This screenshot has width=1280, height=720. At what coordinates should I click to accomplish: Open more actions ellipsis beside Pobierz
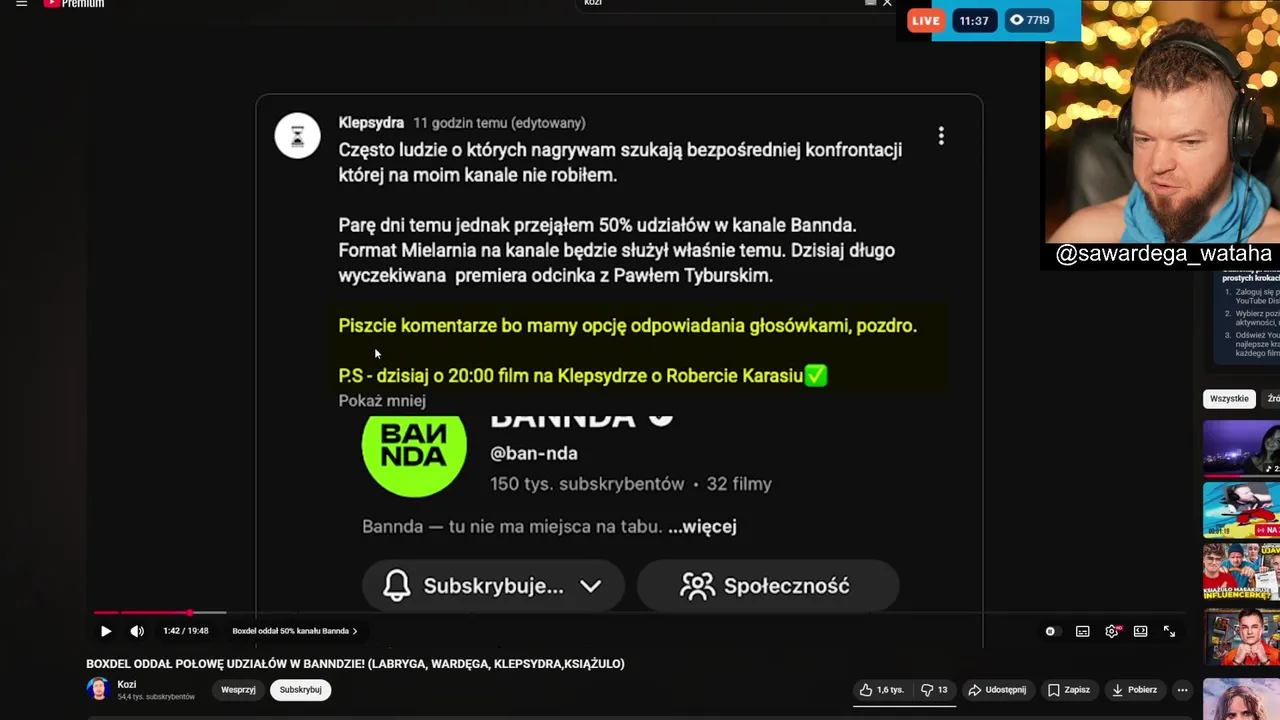click(x=1182, y=690)
